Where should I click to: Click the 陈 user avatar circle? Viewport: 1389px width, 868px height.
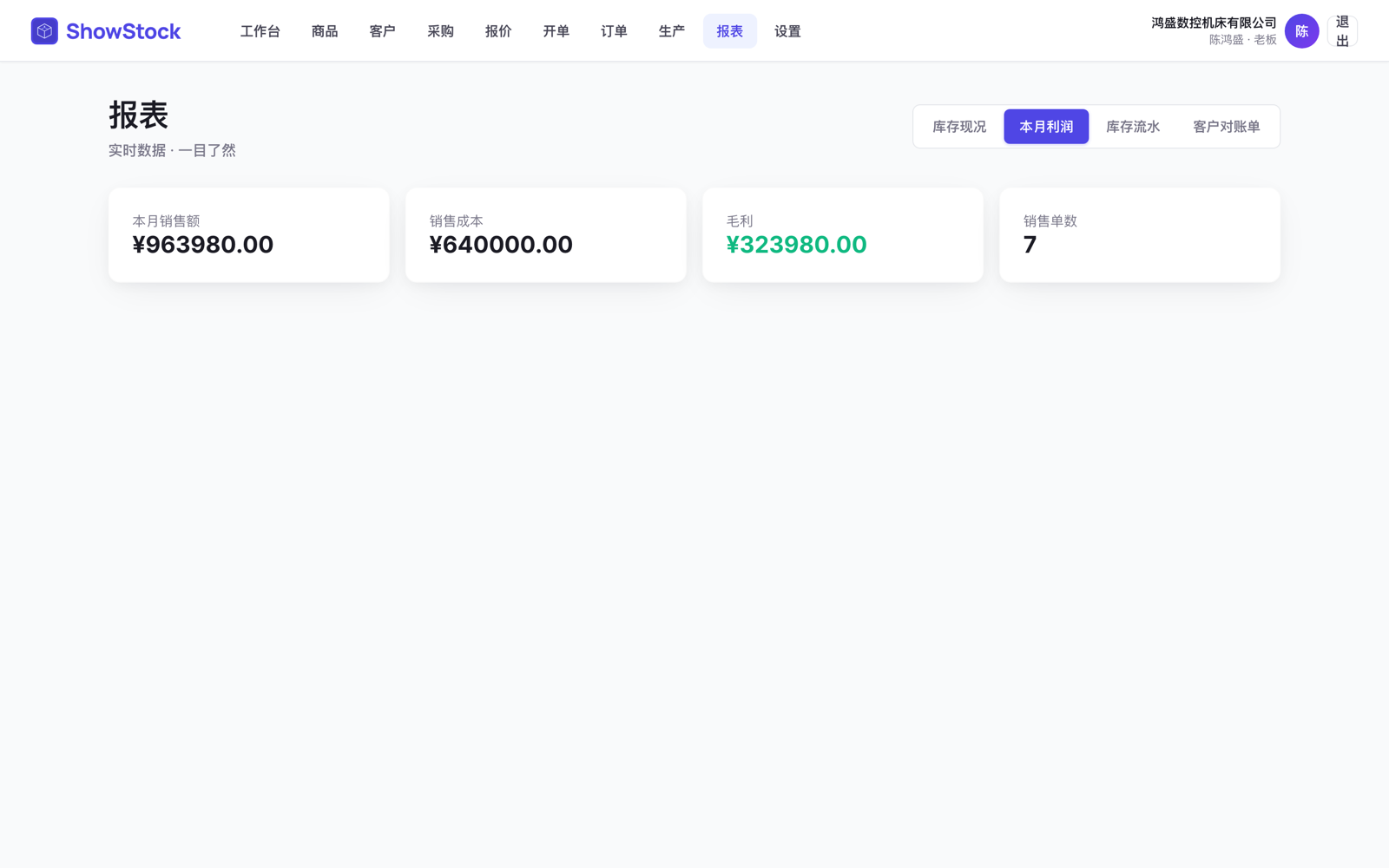[1301, 31]
